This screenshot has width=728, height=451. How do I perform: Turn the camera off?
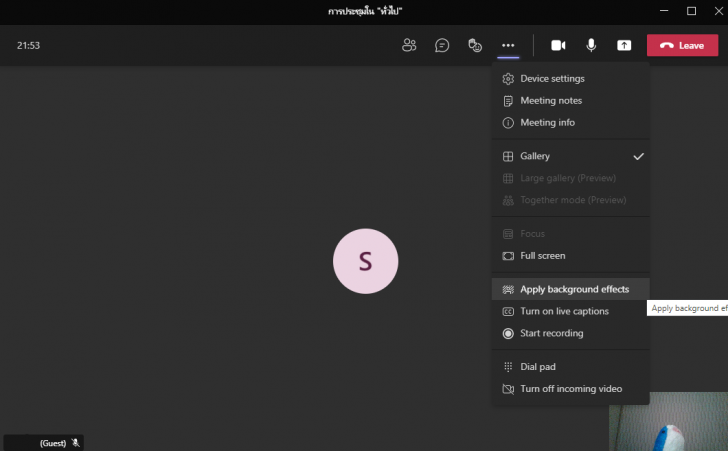coord(558,46)
